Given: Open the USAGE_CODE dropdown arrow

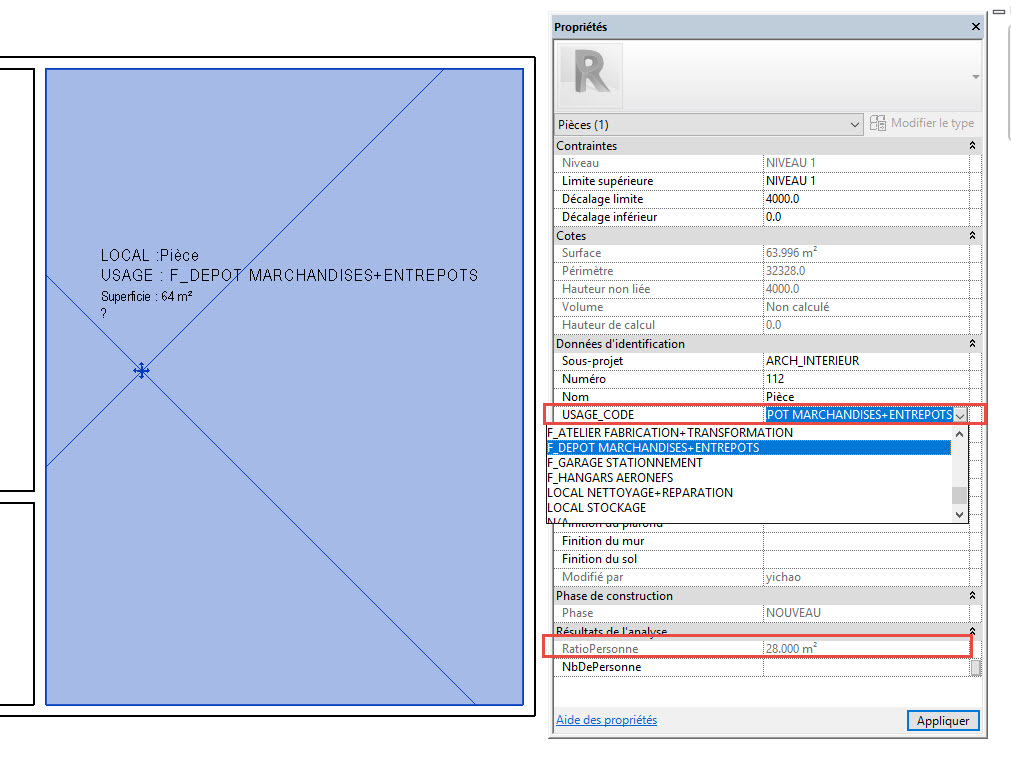Looking at the screenshot, I should [x=960, y=415].
